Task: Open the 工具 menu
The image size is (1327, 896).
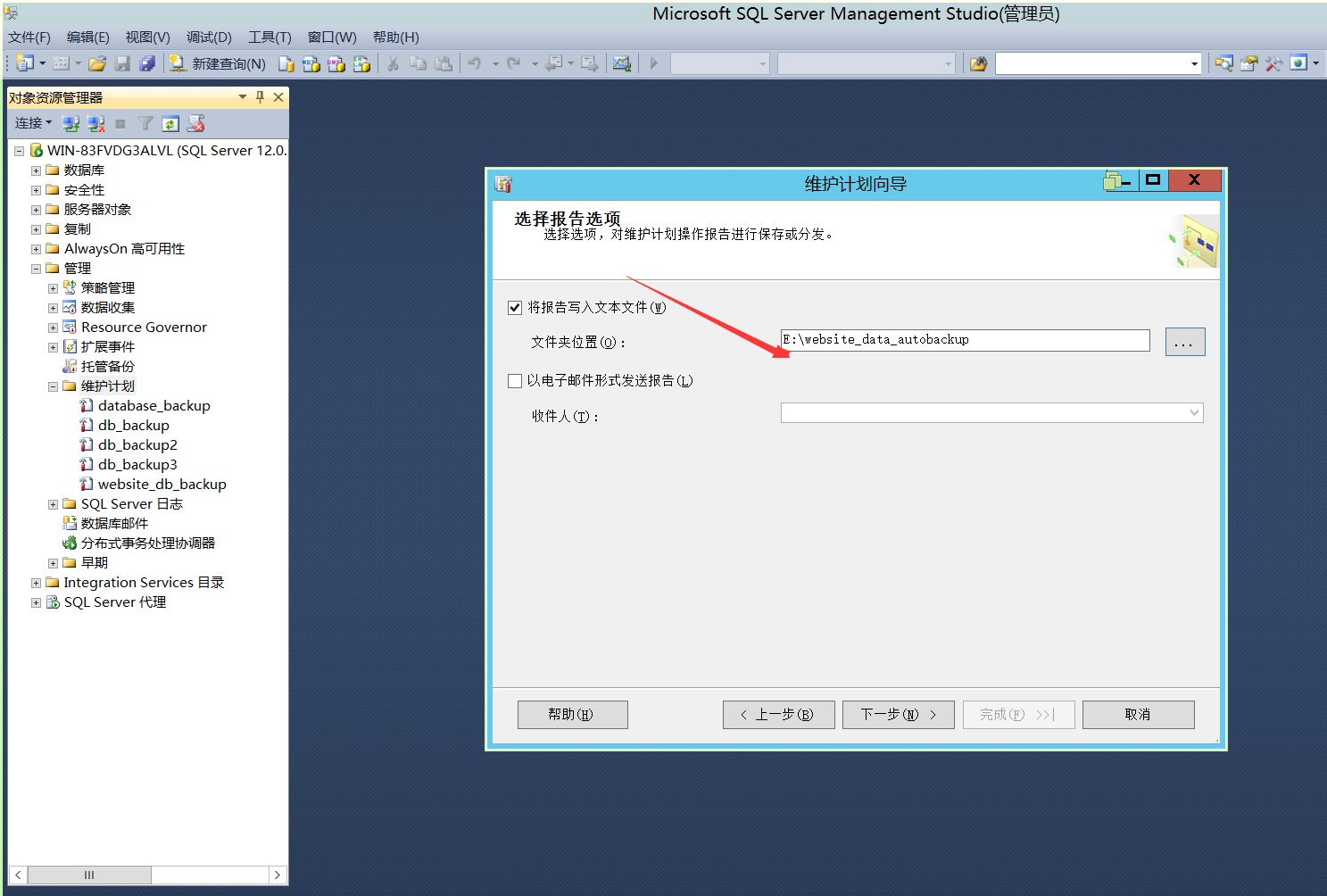Action: pyautogui.click(x=269, y=37)
